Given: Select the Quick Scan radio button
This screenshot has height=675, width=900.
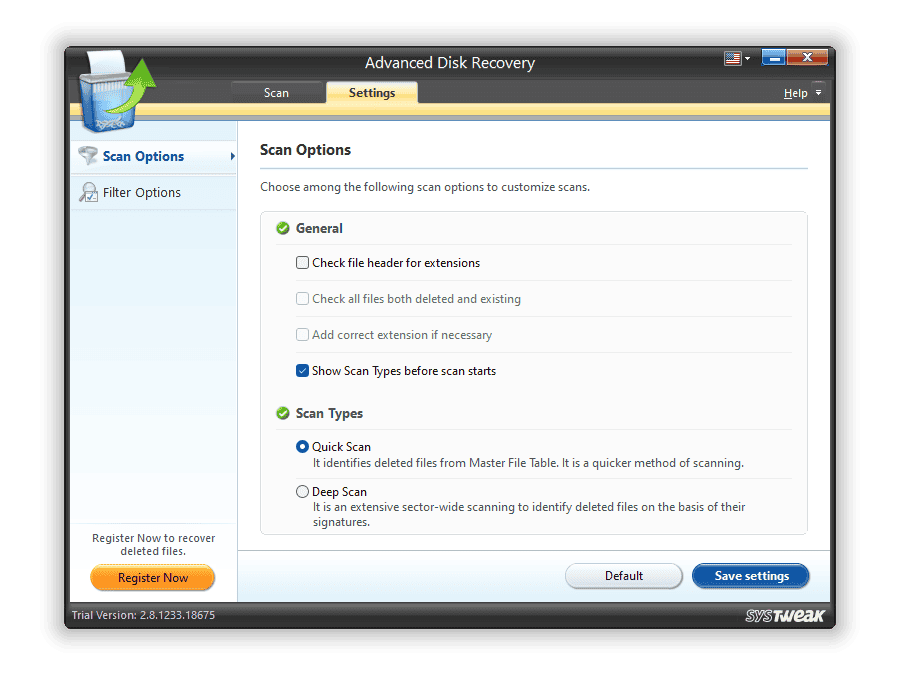Looking at the screenshot, I should coord(302,447).
